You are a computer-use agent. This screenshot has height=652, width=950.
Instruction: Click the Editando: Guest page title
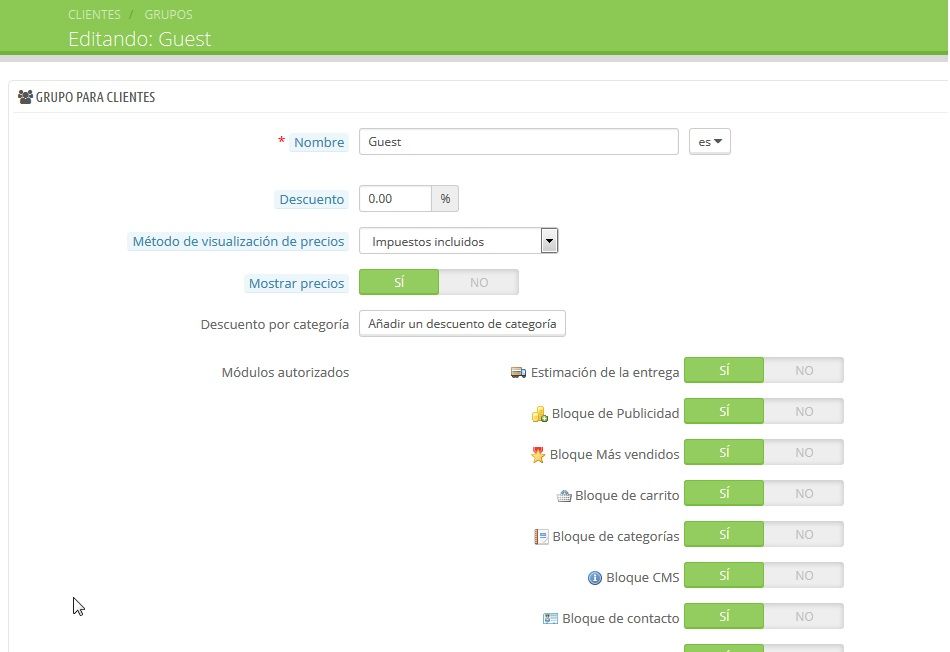[x=139, y=39]
